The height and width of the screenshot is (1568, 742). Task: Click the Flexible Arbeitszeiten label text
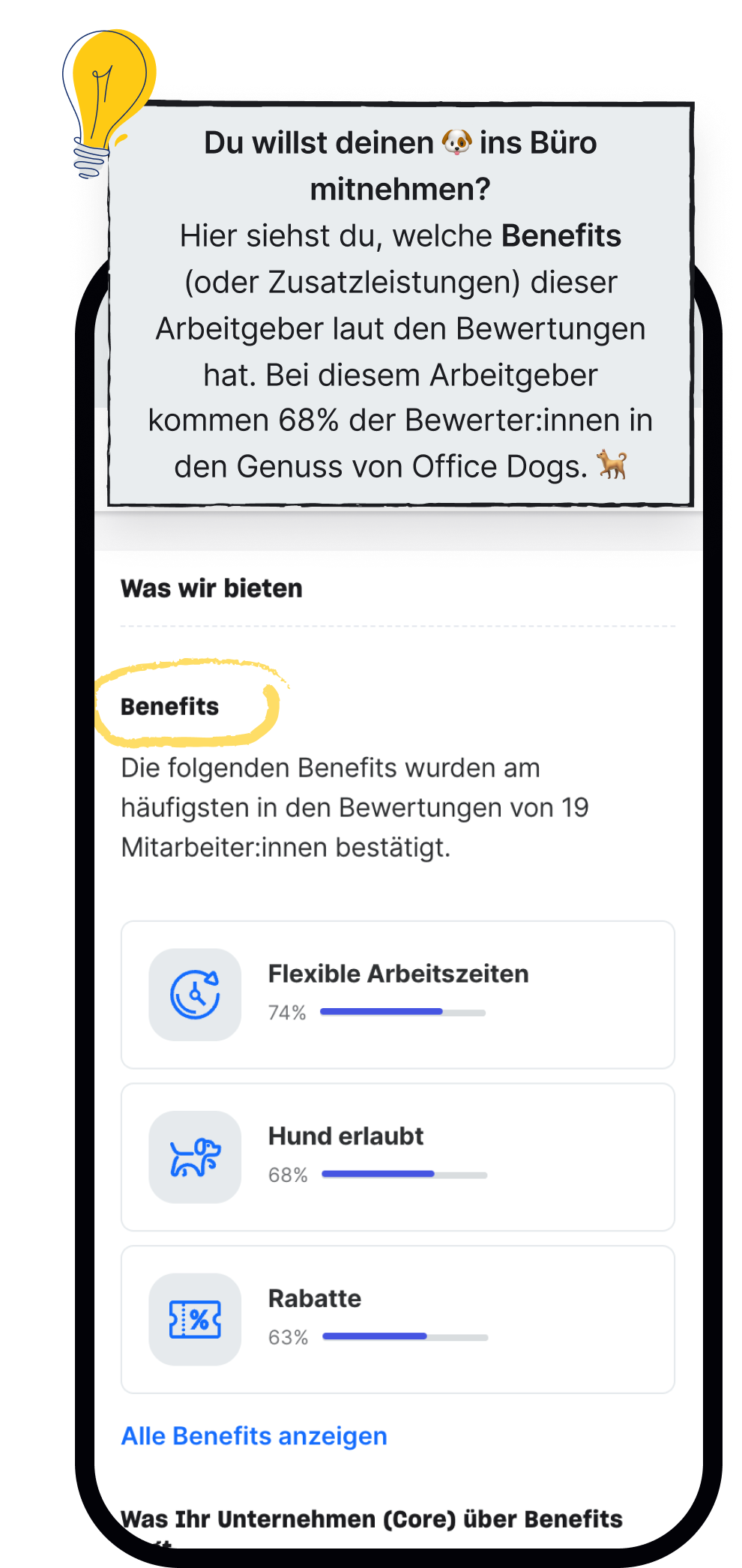[399, 974]
